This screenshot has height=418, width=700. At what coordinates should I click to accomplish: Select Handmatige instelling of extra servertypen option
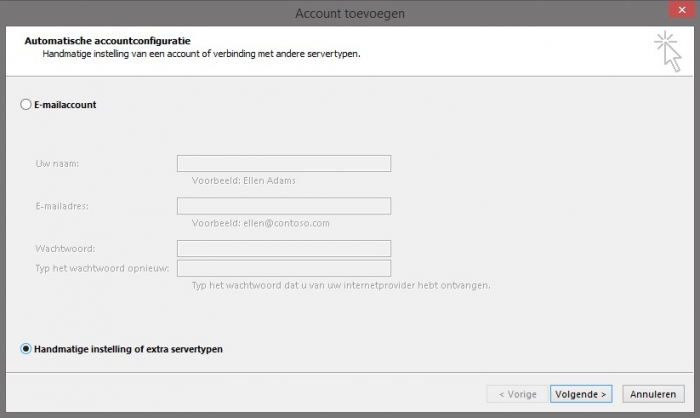pyautogui.click(x=26, y=349)
